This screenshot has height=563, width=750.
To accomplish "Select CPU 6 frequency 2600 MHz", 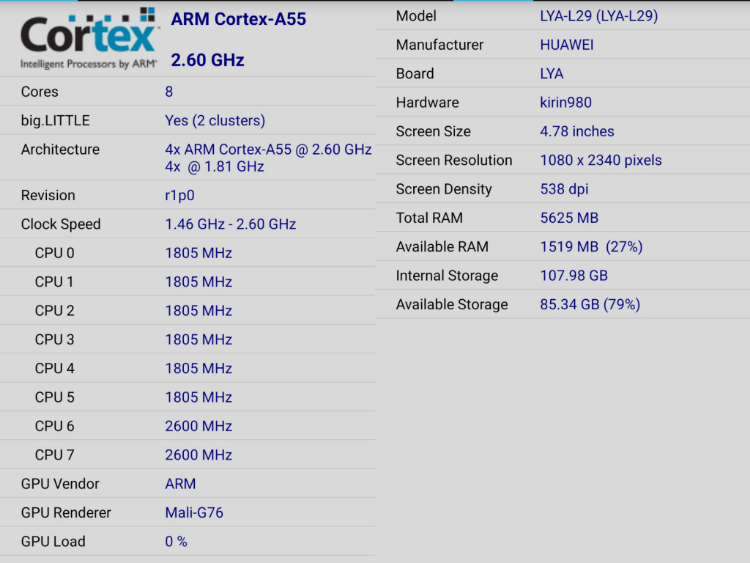I will [198, 426].
